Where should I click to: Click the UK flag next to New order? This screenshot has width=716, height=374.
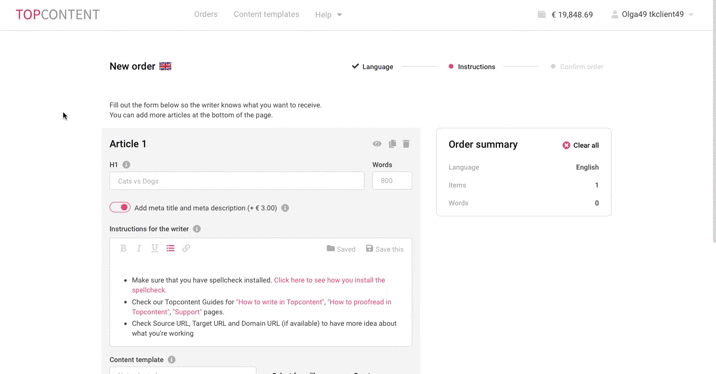[165, 66]
